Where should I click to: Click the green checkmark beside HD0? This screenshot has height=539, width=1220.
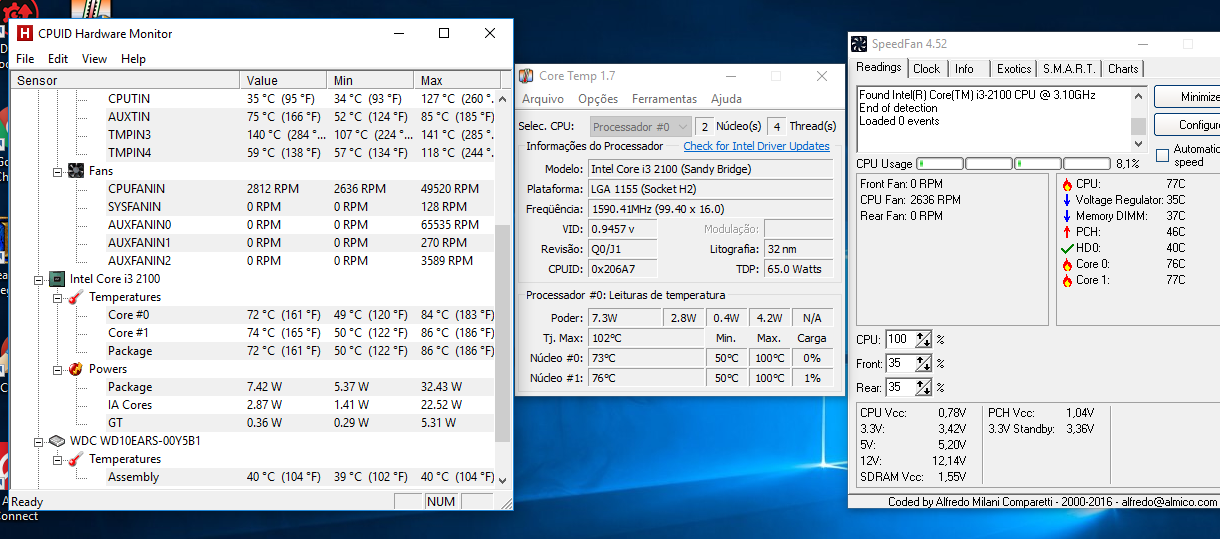click(x=1067, y=248)
